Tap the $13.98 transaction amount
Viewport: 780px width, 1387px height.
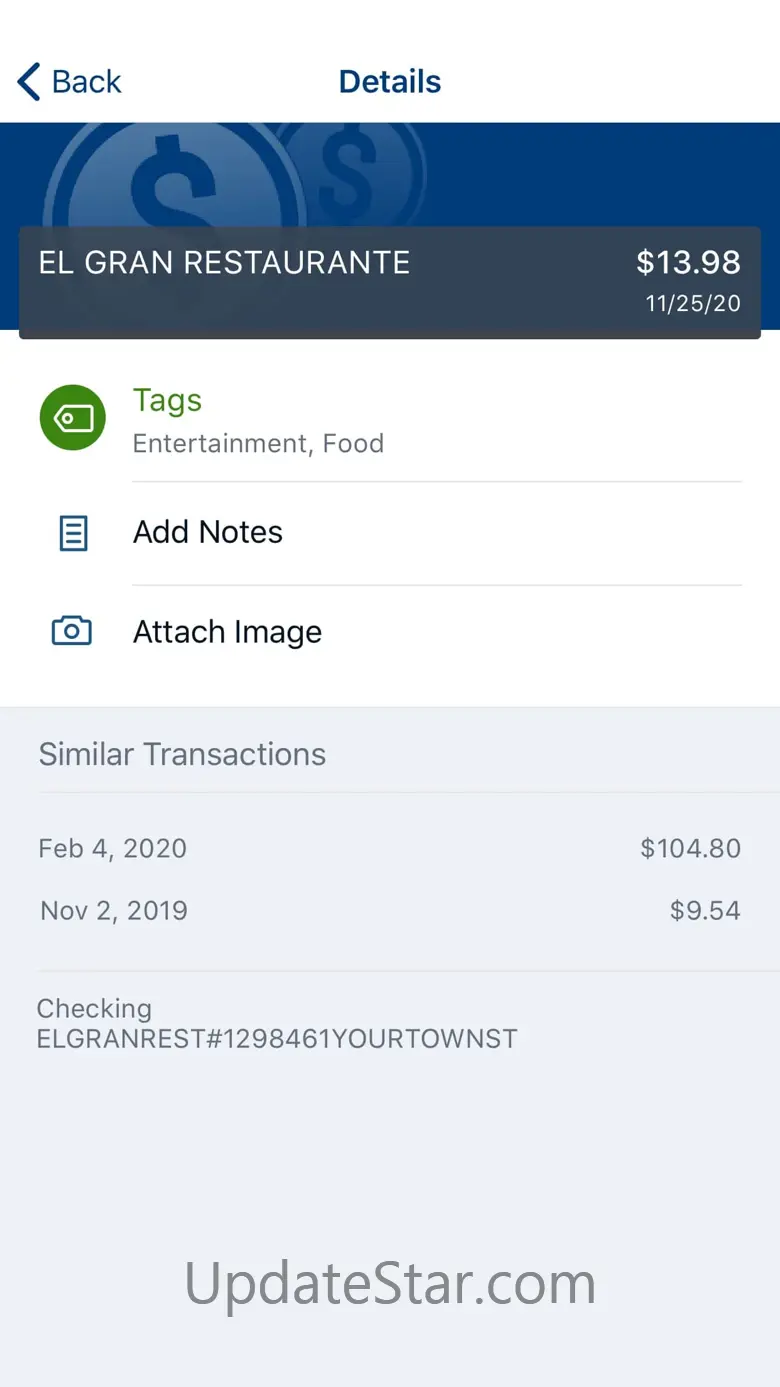pyautogui.click(x=688, y=263)
